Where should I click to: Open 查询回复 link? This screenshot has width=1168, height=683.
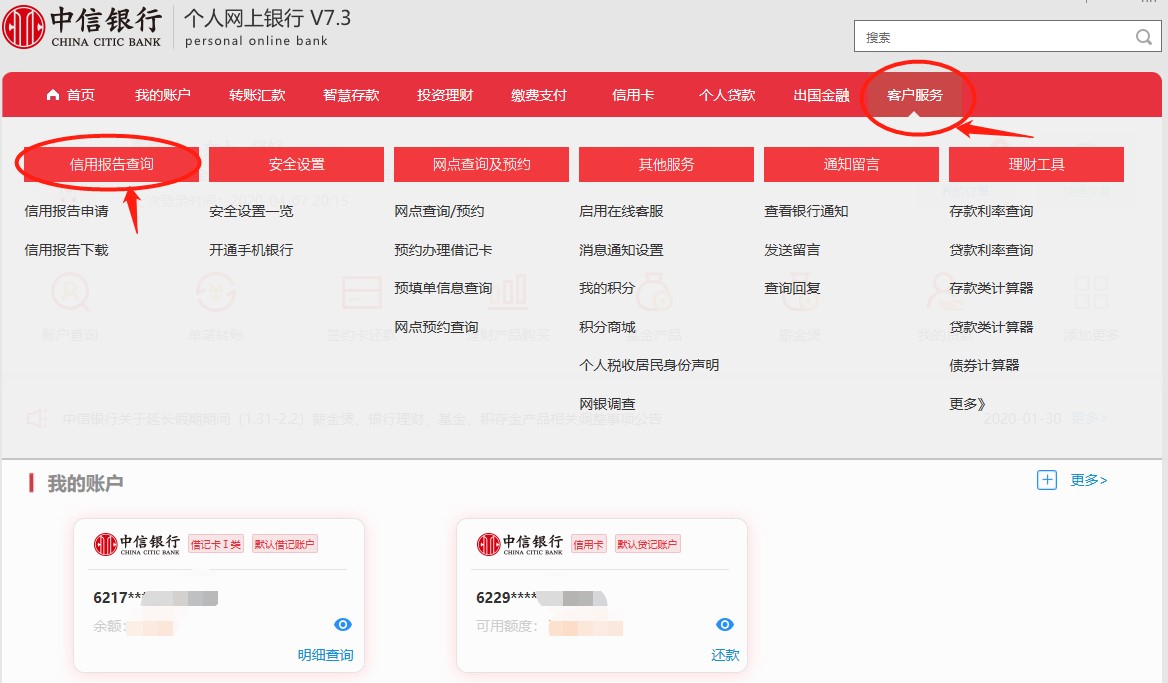coord(792,288)
